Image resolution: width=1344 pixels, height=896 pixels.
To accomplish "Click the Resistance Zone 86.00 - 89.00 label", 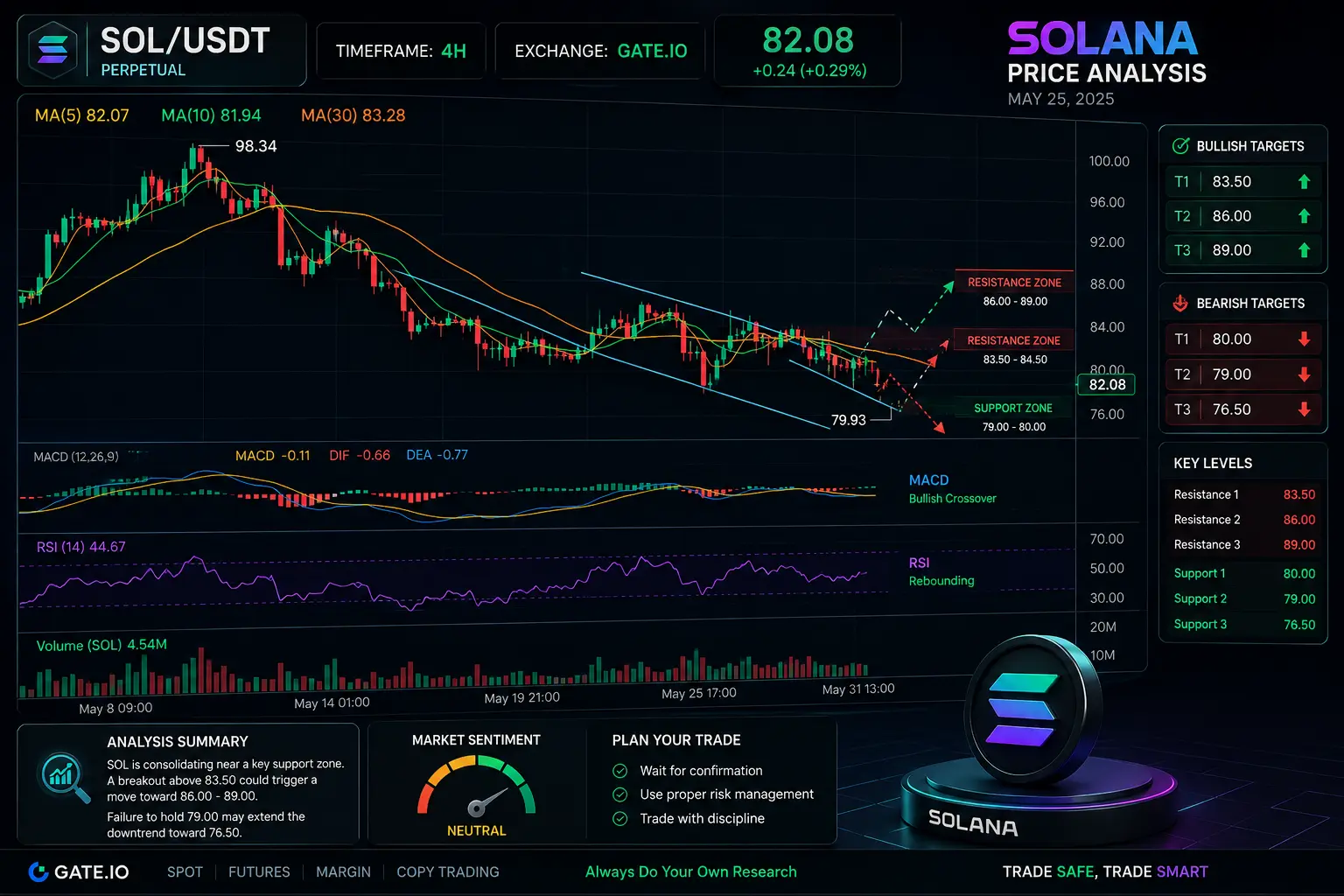I will coord(1014,291).
